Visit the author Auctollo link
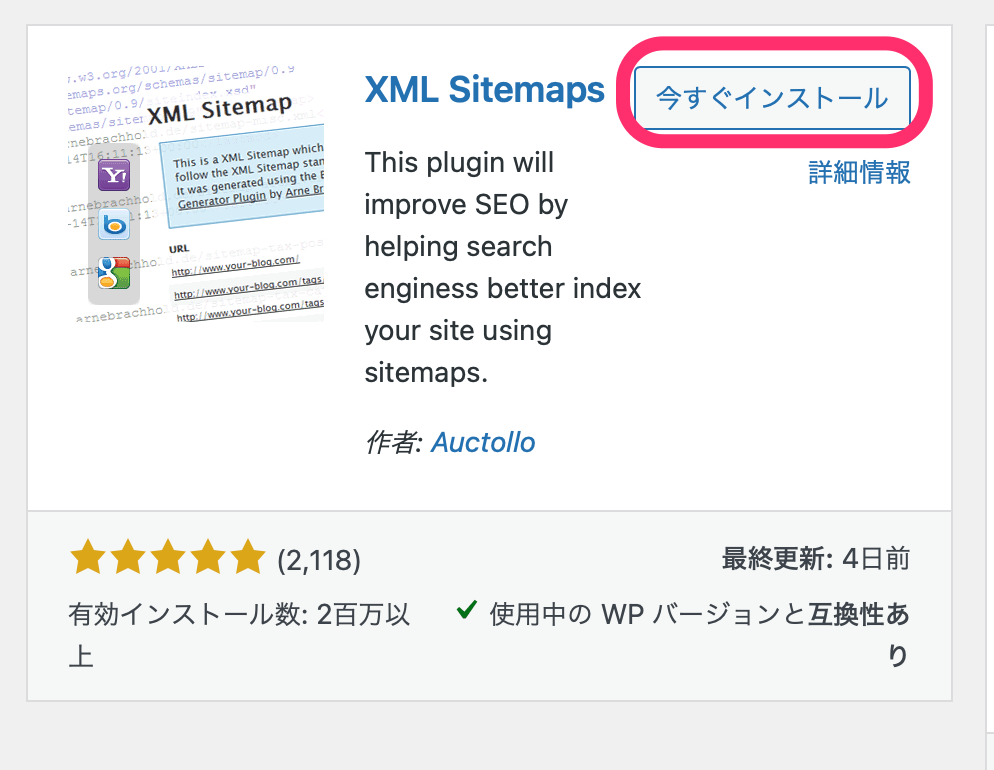This screenshot has width=994, height=770. coord(483,442)
